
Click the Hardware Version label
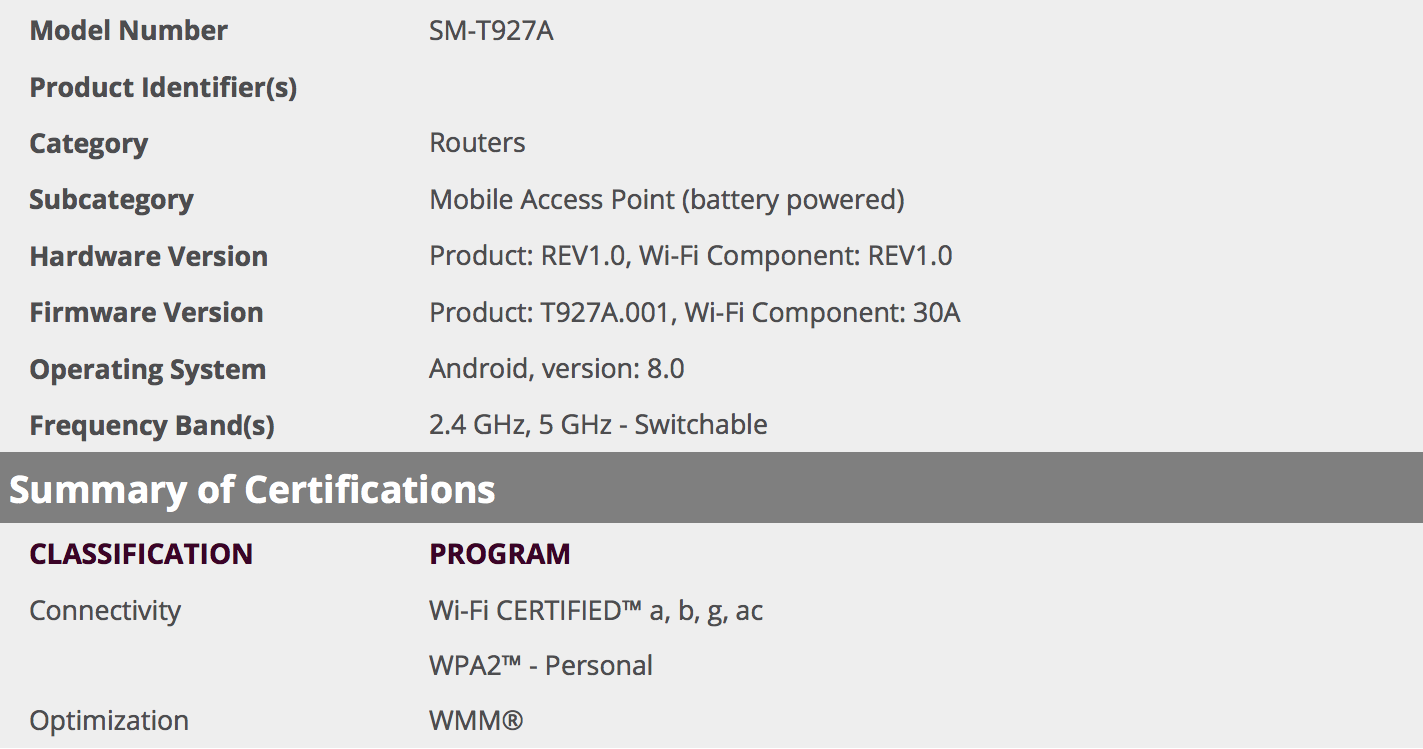[148, 256]
